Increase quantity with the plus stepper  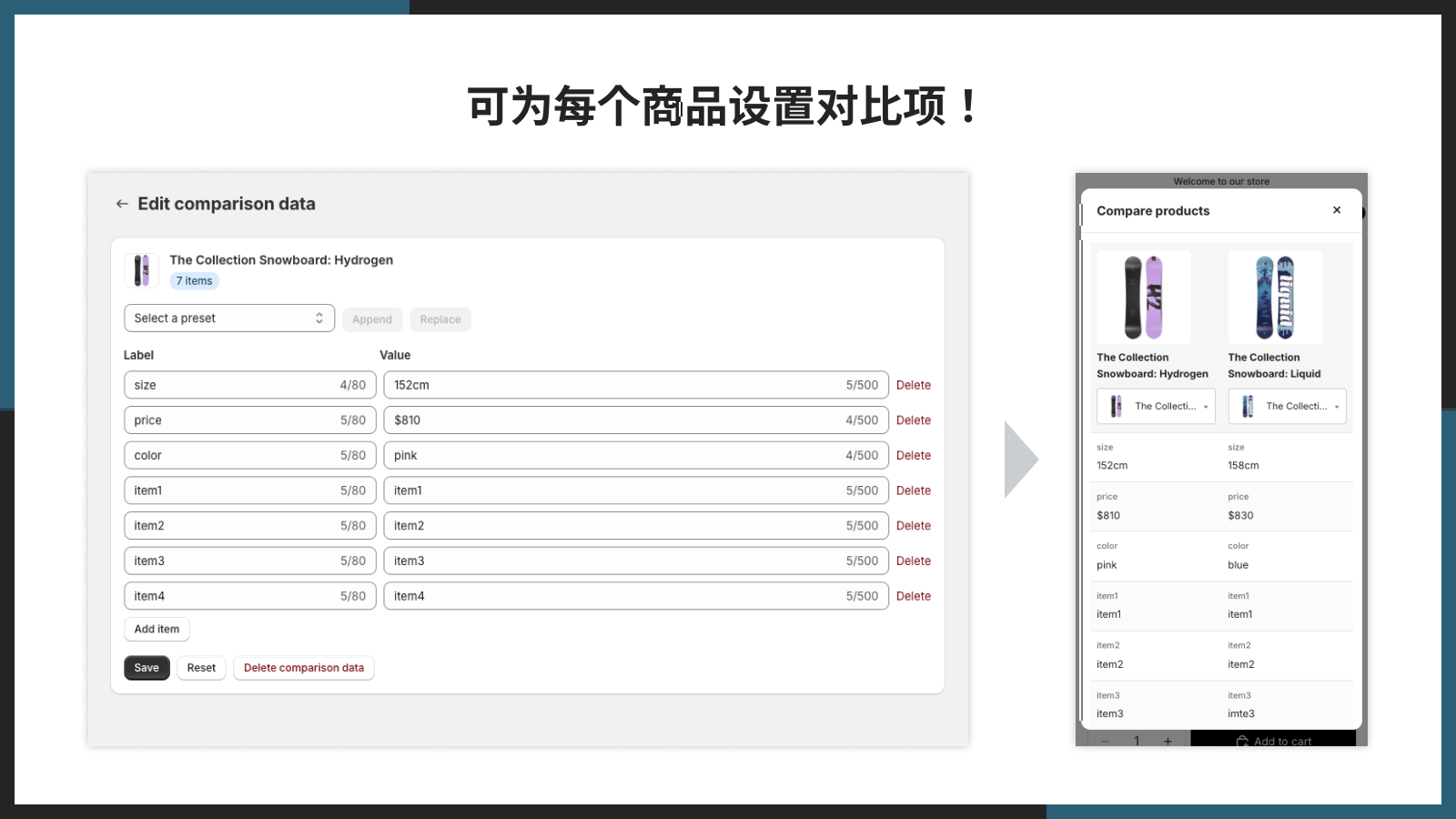(x=1168, y=741)
